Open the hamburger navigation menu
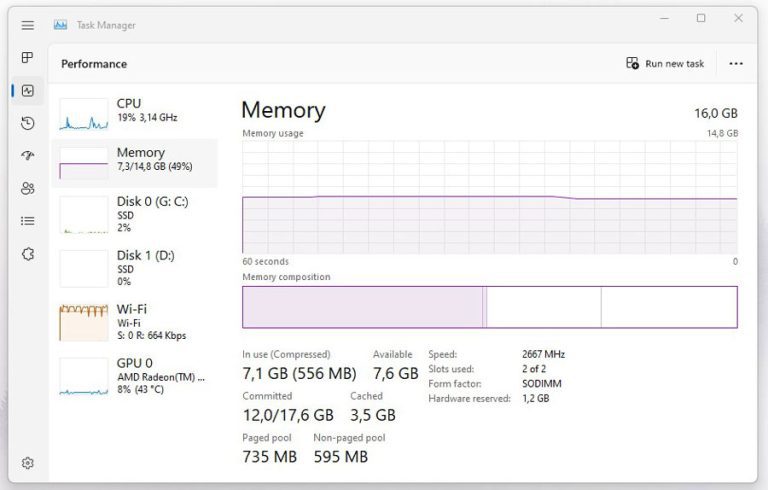The image size is (768, 490). pyautogui.click(x=28, y=25)
